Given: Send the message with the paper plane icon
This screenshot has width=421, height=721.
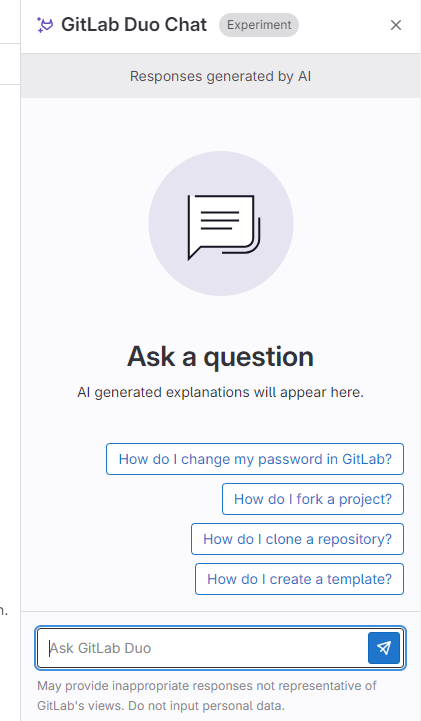Looking at the screenshot, I should click(x=384, y=648).
